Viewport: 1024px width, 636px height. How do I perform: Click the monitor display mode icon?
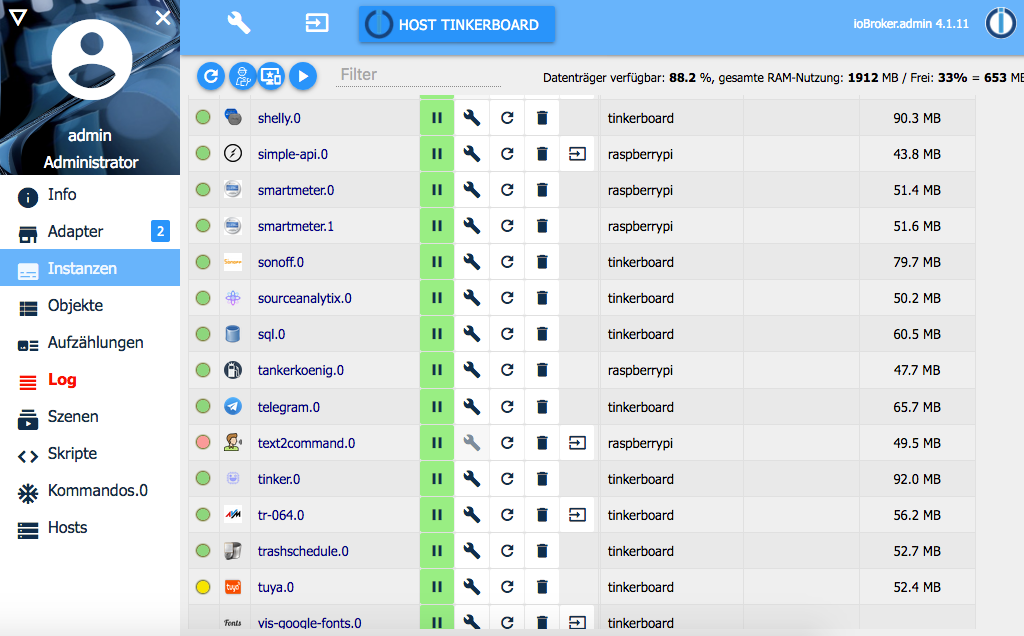pos(271,76)
